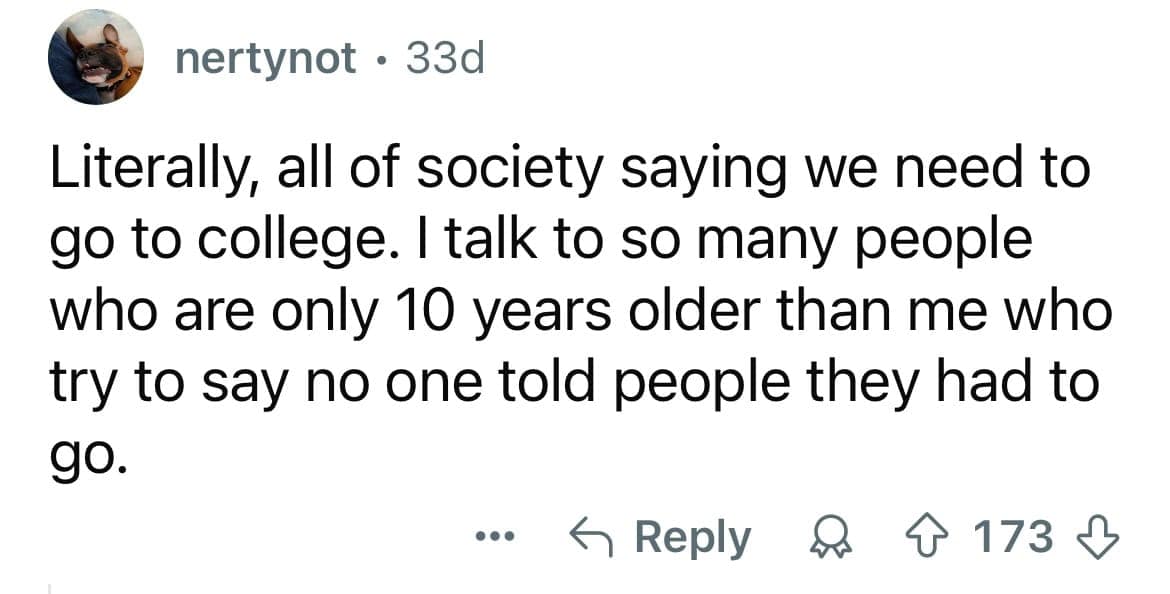Click the final "go." on the last line

pos(88,455)
